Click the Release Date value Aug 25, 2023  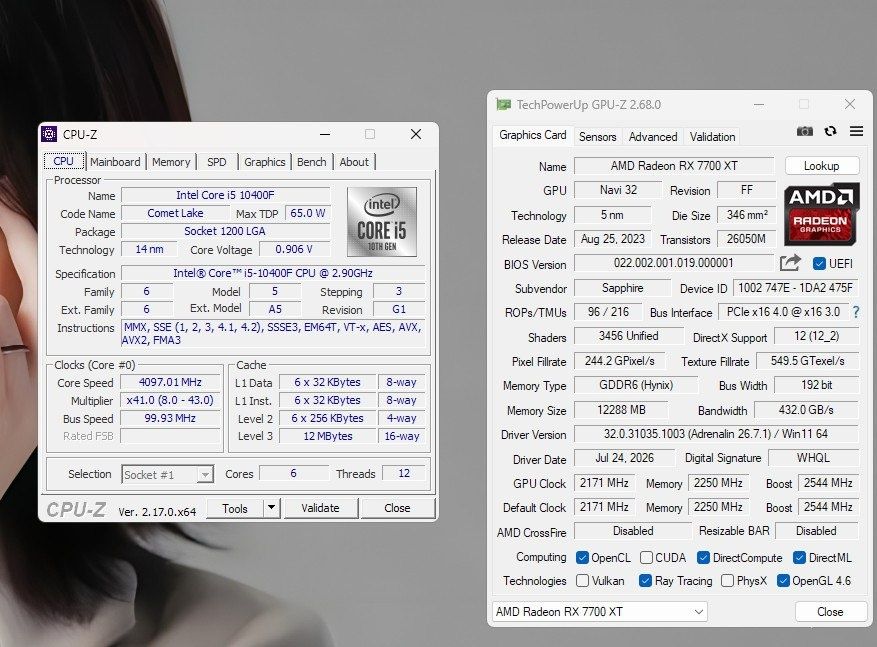point(612,239)
